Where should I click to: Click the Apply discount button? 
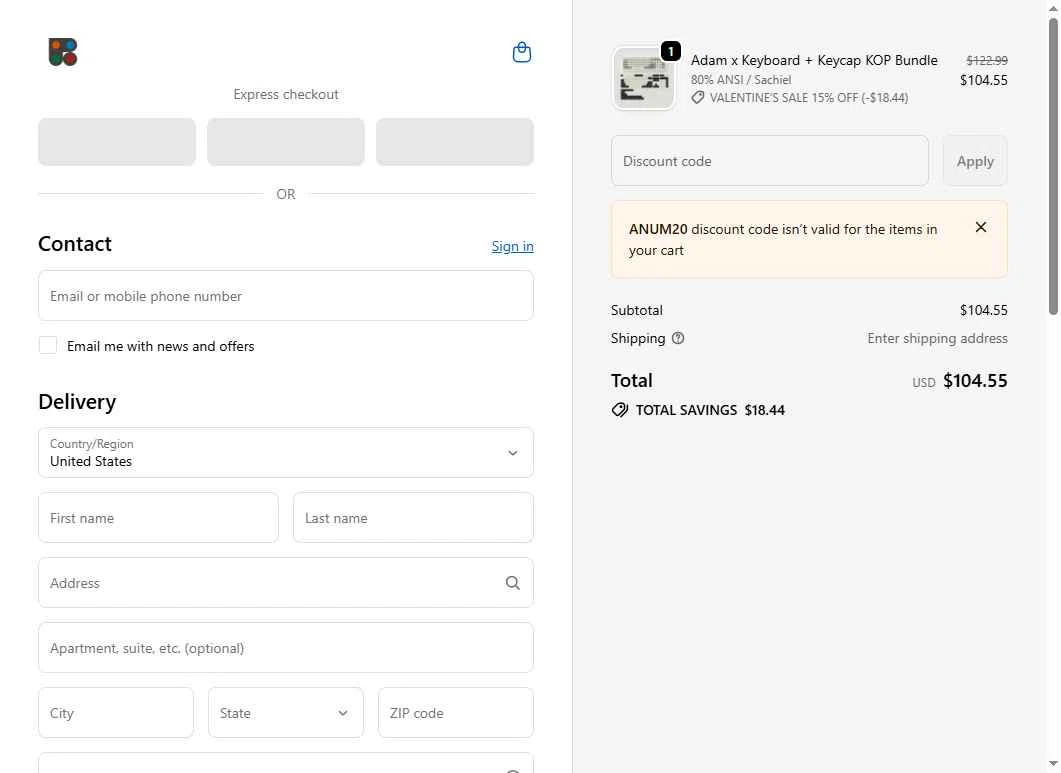coord(975,161)
